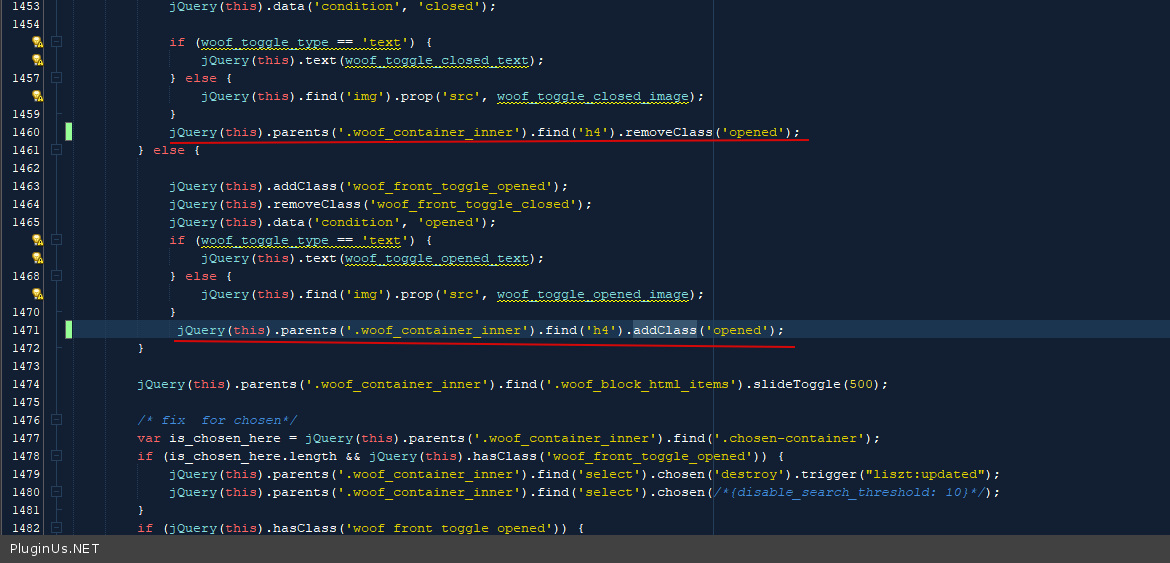Click the green change marker on line 1471

(68, 330)
